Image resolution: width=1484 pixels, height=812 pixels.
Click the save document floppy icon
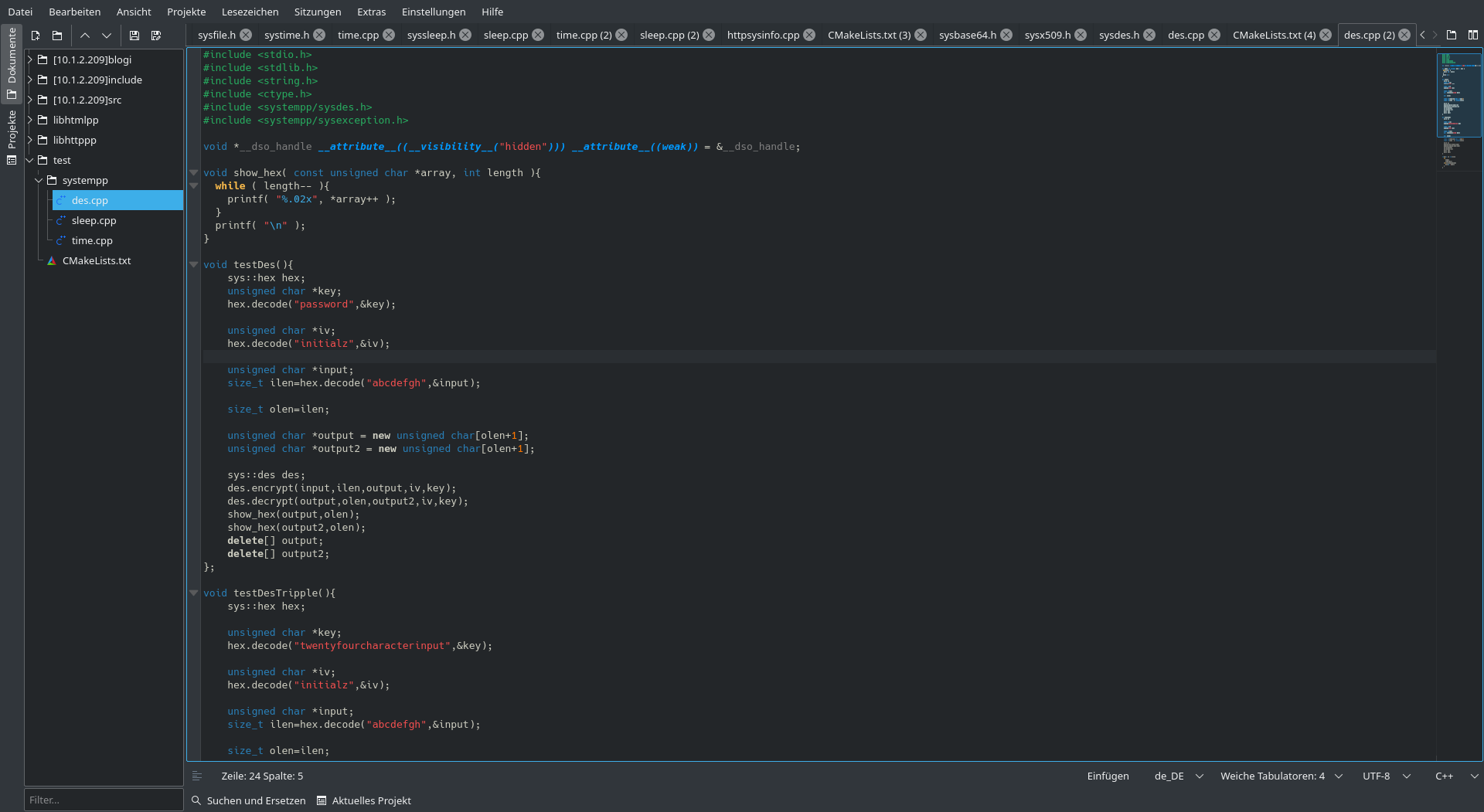pos(134,36)
